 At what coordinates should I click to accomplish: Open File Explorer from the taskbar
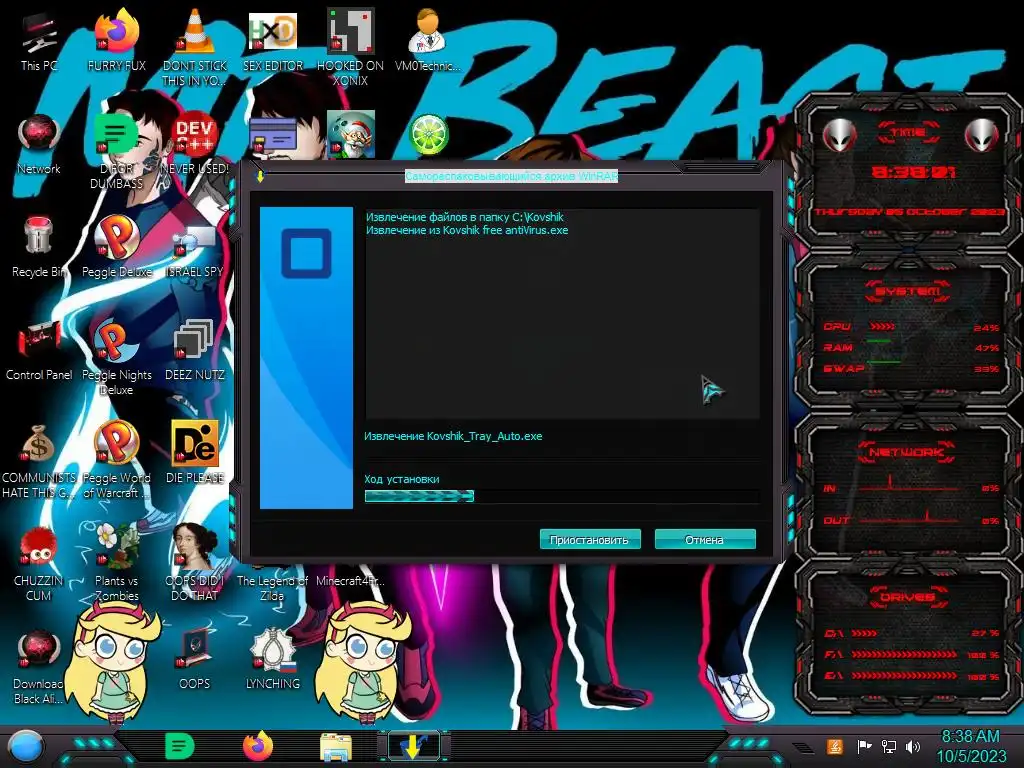click(336, 747)
